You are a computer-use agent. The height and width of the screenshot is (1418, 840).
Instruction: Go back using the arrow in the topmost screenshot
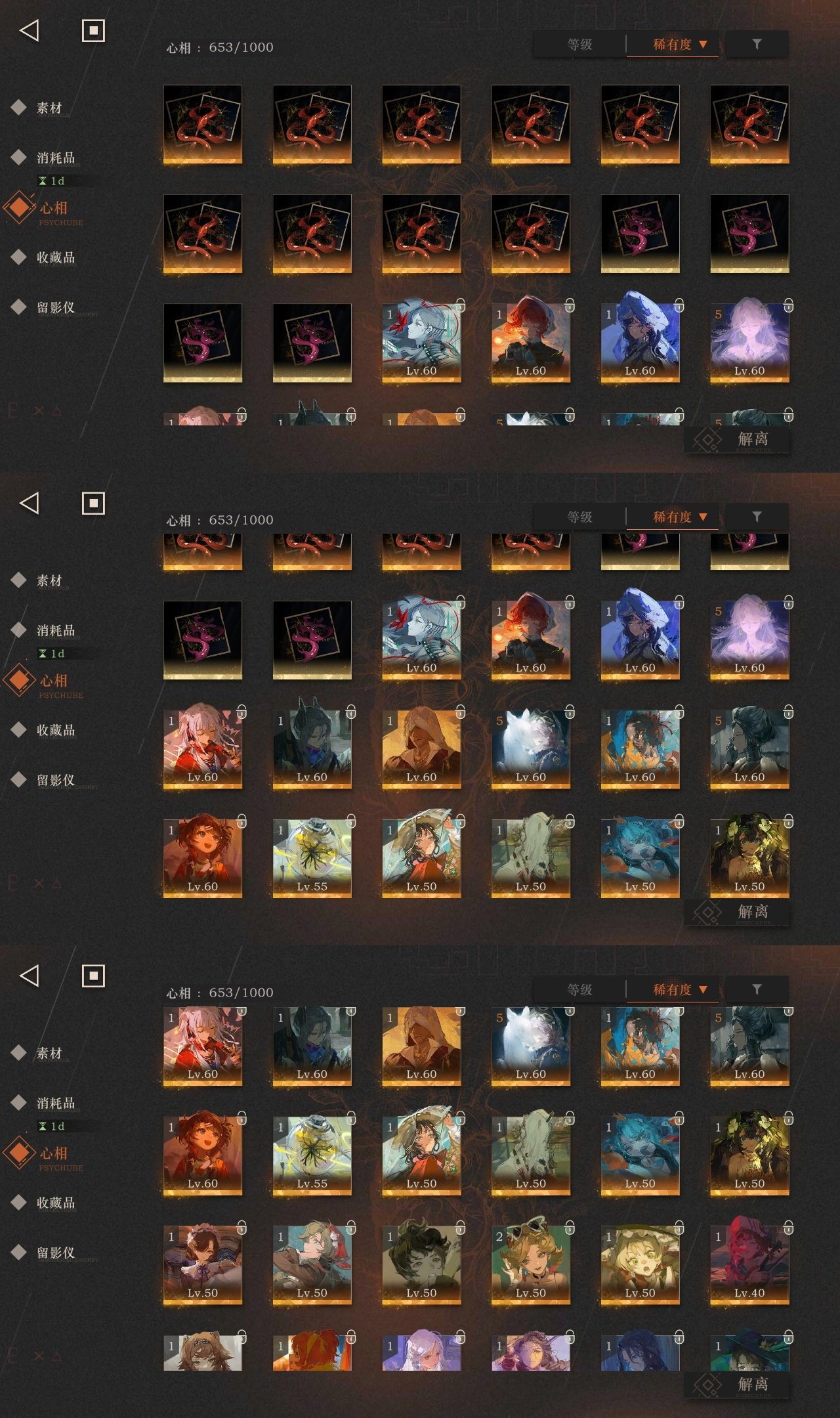(30, 30)
